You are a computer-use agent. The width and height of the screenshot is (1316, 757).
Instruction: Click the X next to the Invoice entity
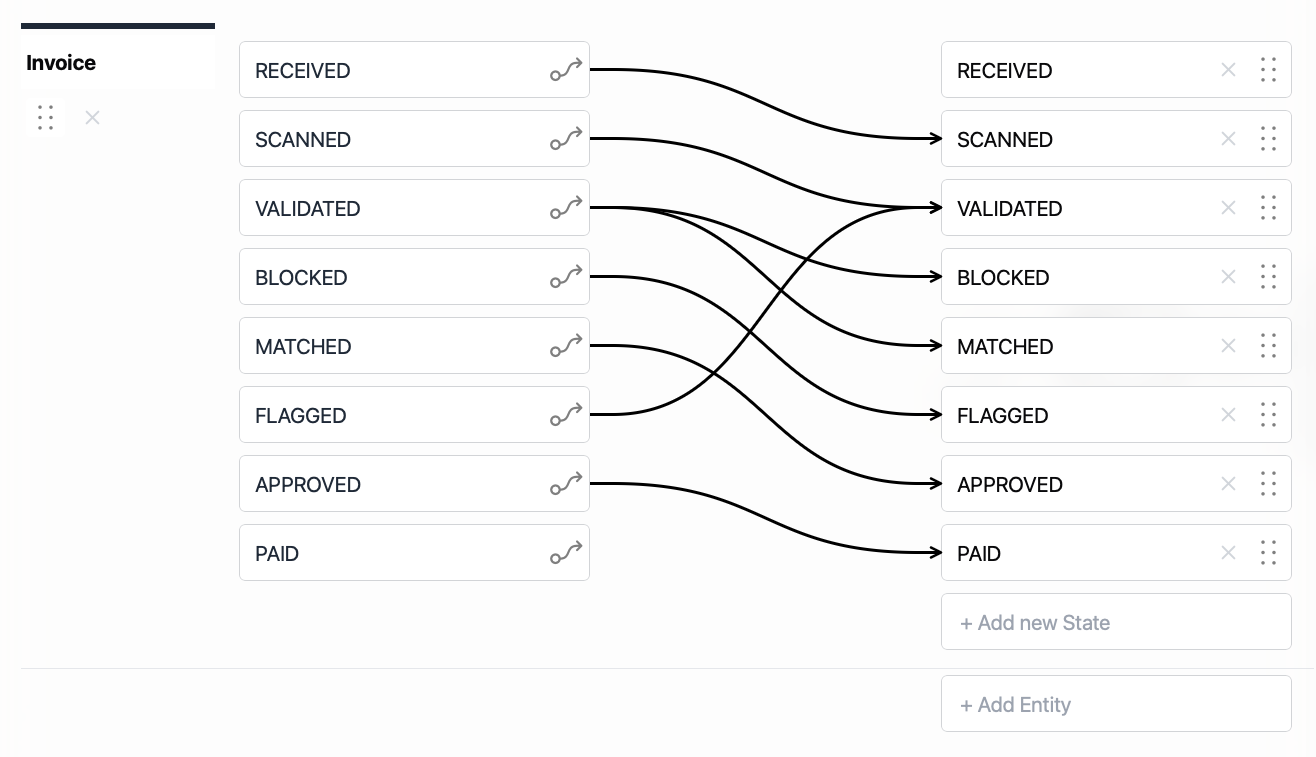click(92, 117)
